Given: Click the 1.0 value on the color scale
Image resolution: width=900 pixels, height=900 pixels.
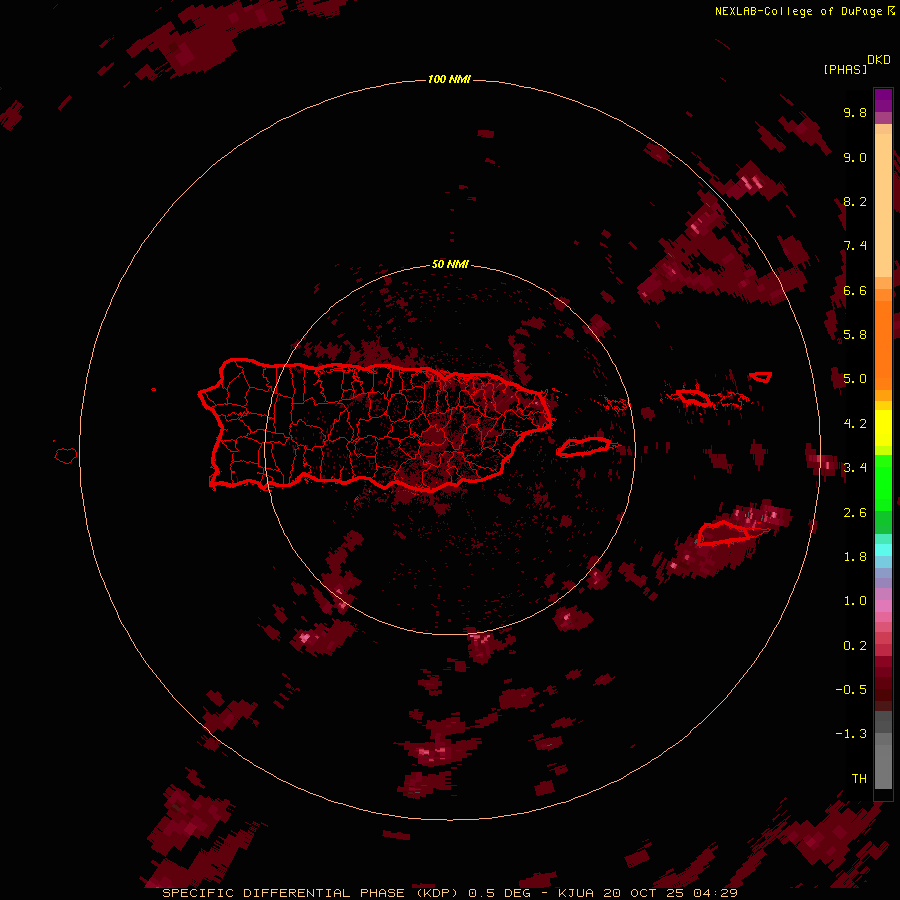Looking at the screenshot, I should pos(855,601).
